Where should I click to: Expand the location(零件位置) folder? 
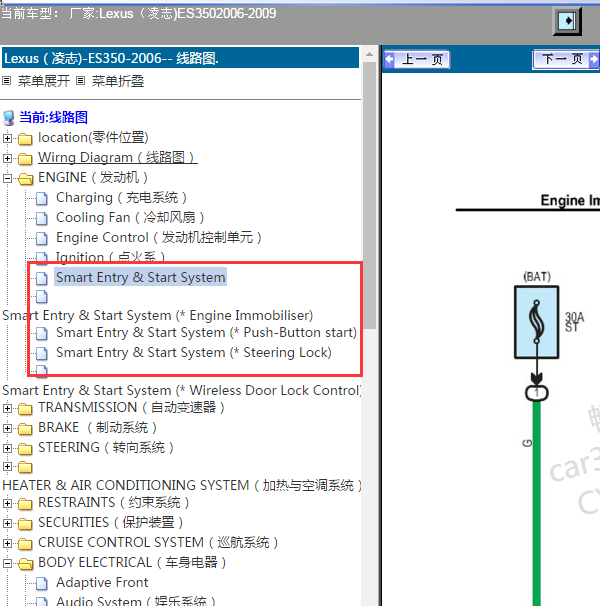[7, 138]
